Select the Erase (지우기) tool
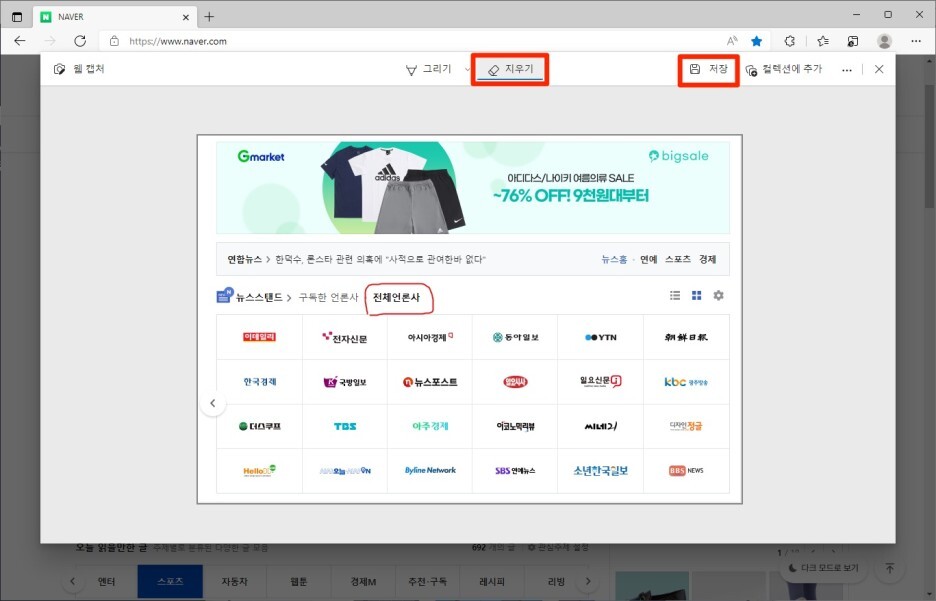936x601 pixels. pyautogui.click(x=510, y=69)
